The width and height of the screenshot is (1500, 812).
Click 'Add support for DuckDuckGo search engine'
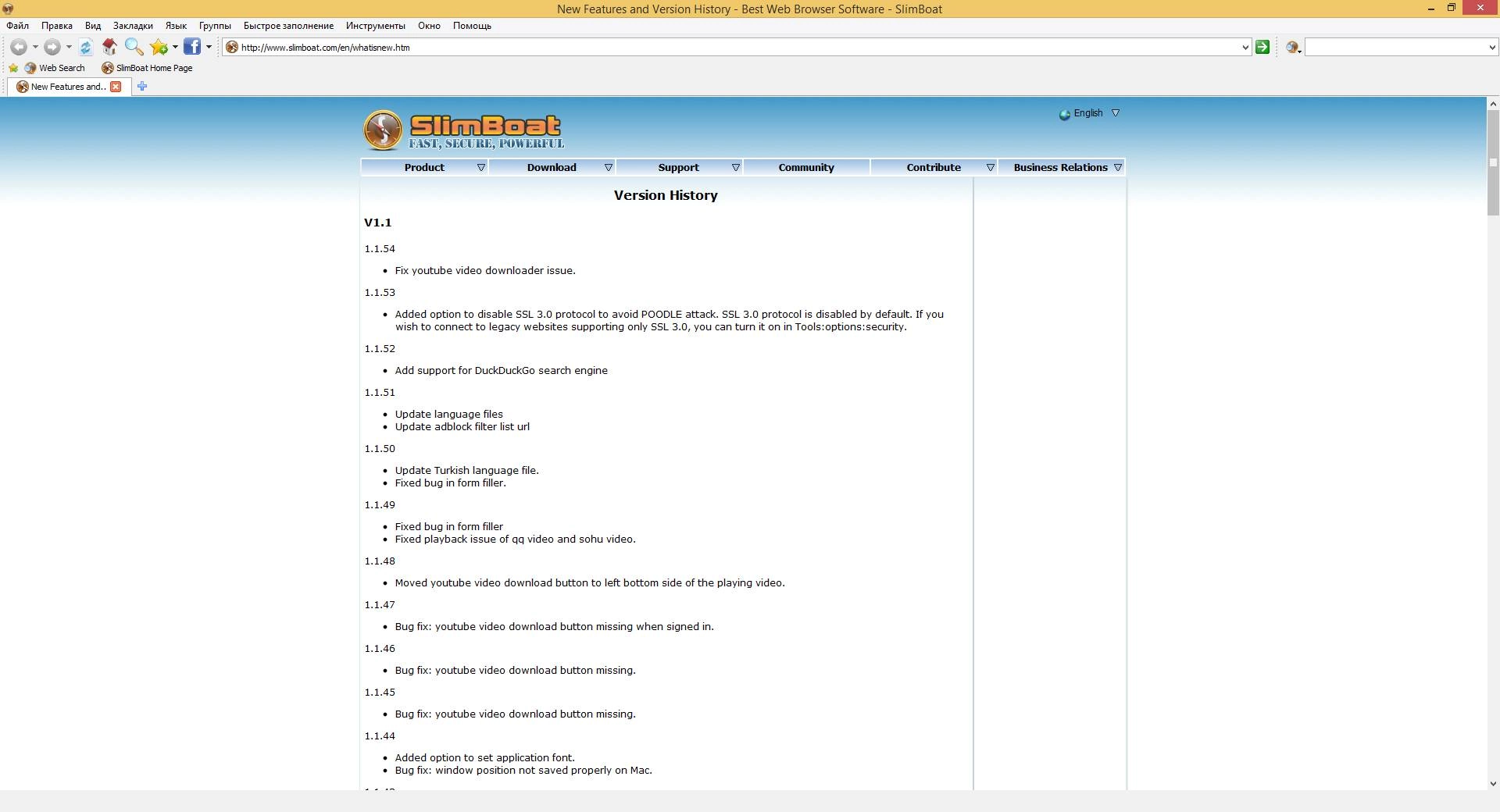tap(501, 371)
